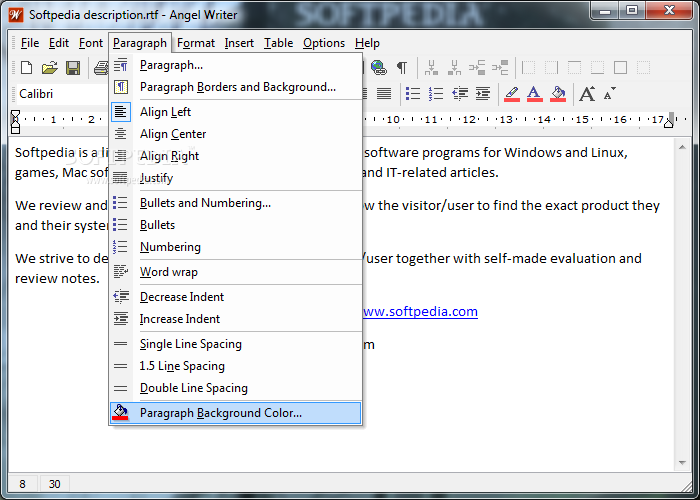
Task: Open the Edit menu
Action: (58, 43)
